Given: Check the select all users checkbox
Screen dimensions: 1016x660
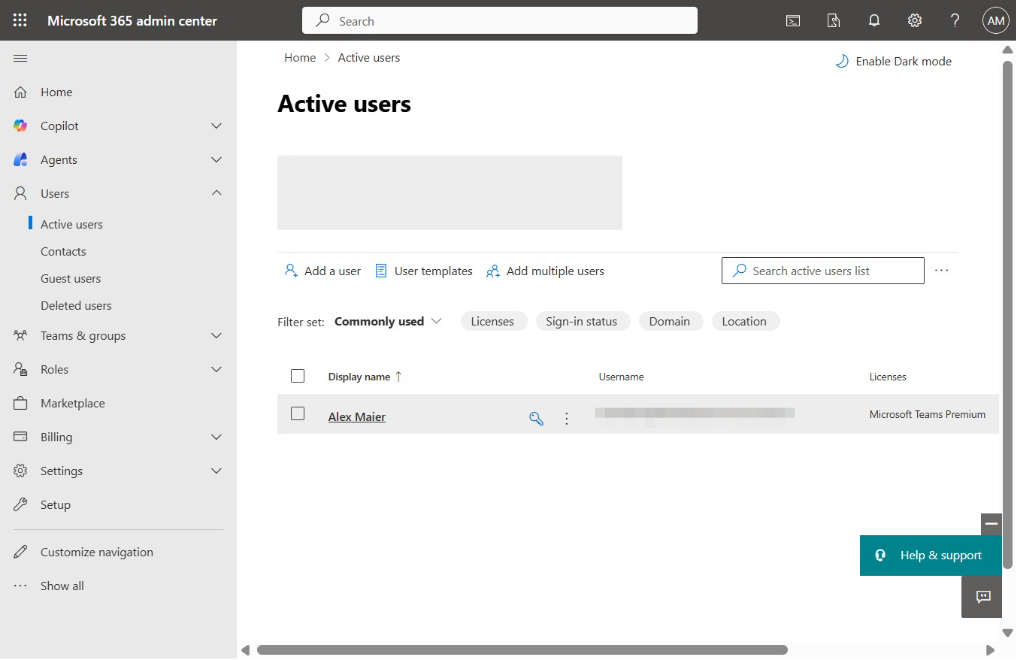Looking at the screenshot, I should (297, 376).
